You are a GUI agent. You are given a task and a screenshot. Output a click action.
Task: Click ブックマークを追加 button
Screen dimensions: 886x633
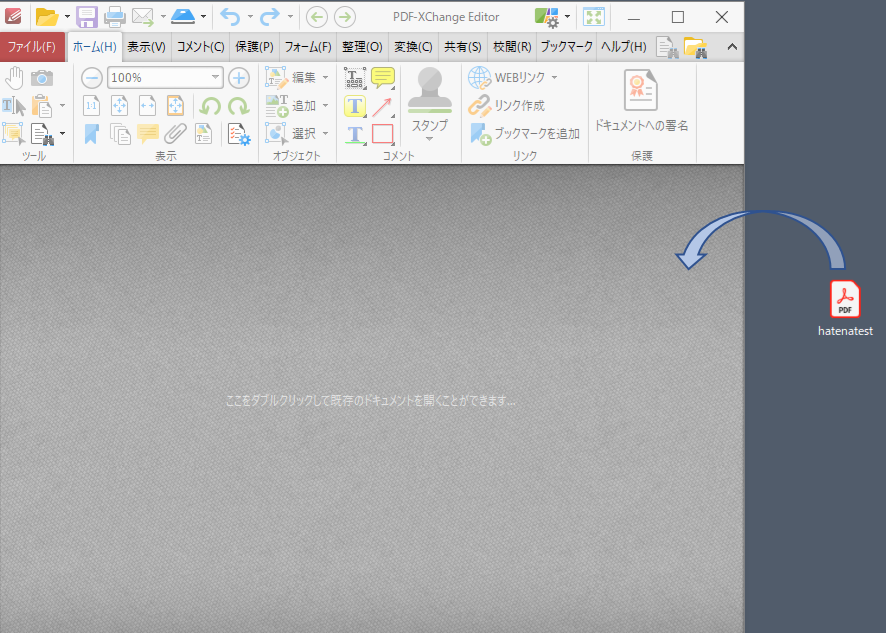pos(524,134)
